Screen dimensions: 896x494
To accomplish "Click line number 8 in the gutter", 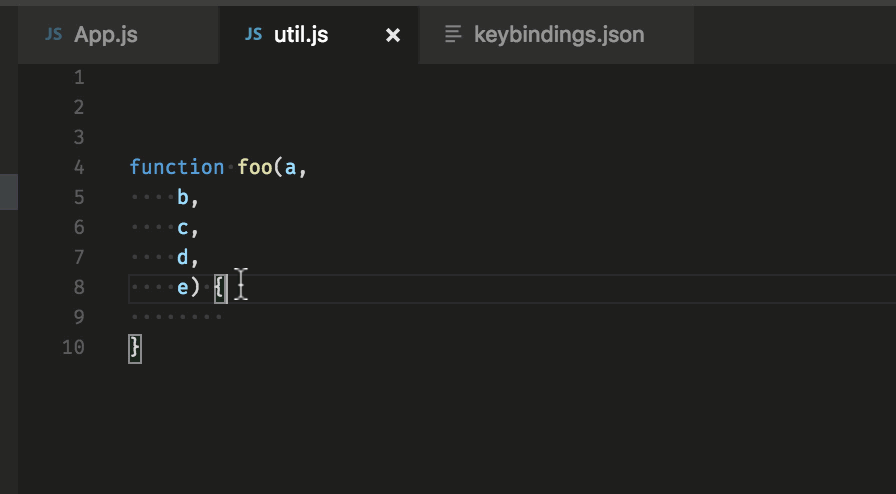I will pyautogui.click(x=78, y=287).
